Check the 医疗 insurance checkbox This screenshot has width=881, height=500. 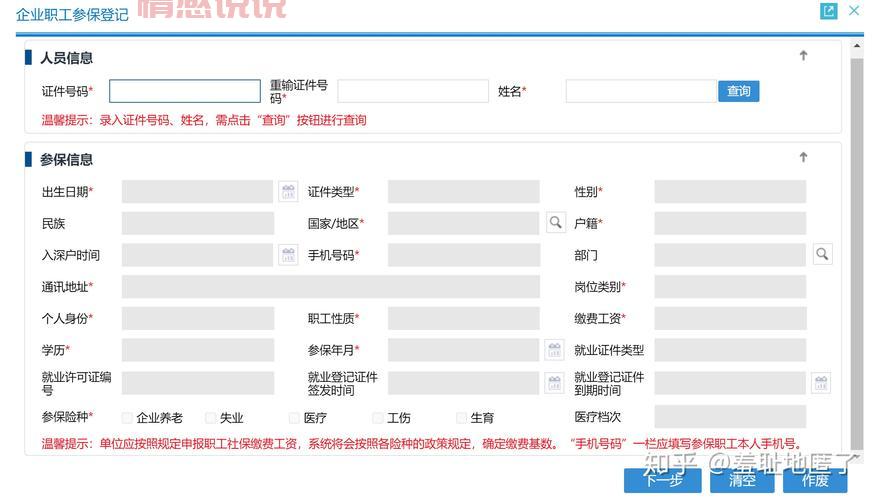click(294, 417)
